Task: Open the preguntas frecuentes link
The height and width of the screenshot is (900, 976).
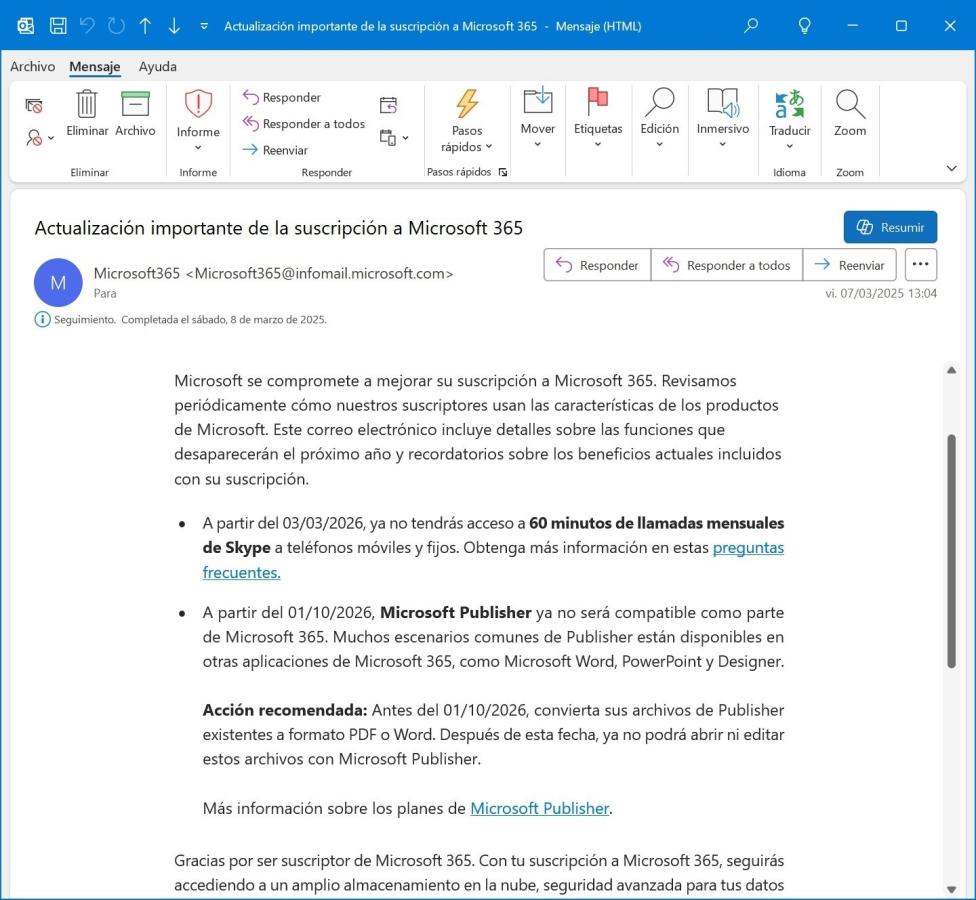Action: point(747,548)
